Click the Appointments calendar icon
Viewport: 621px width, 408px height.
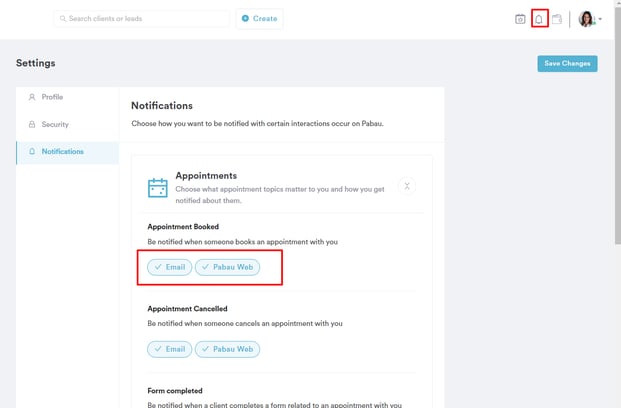click(x=158, y=188)
